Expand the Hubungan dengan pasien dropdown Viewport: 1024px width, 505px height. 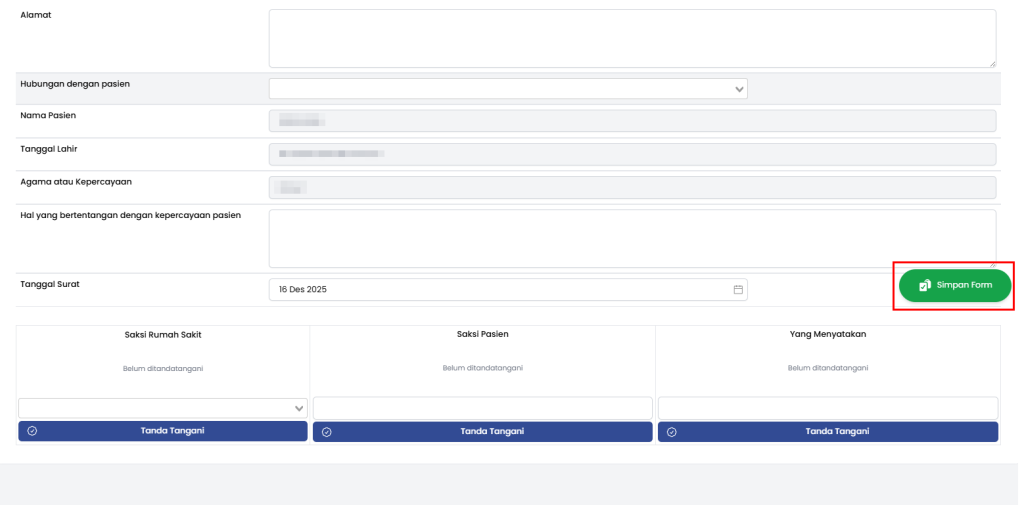coord(739,89)
